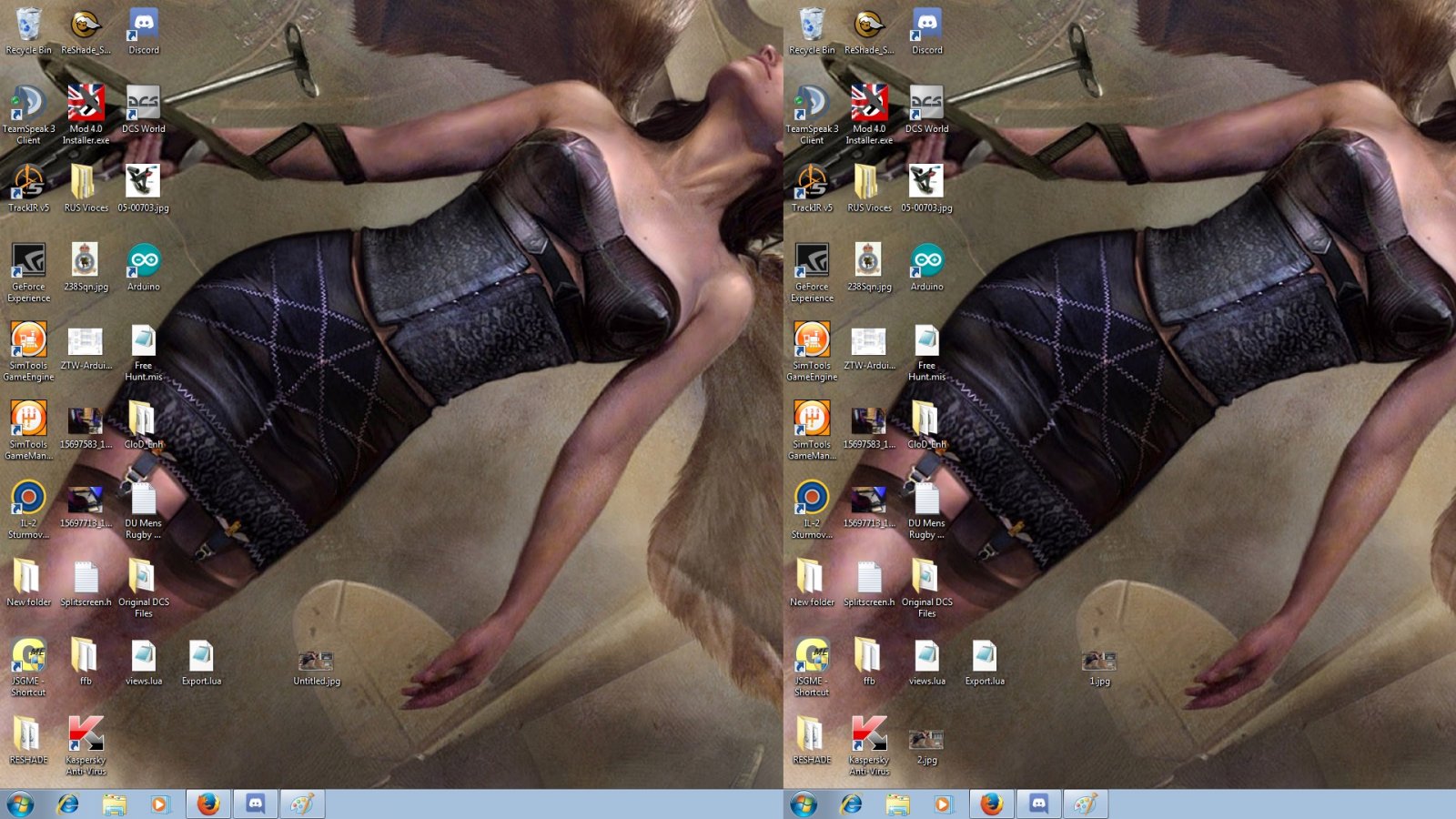Select GeForce Experience on right screen
Screen dimensions: 1456x819
812,273
